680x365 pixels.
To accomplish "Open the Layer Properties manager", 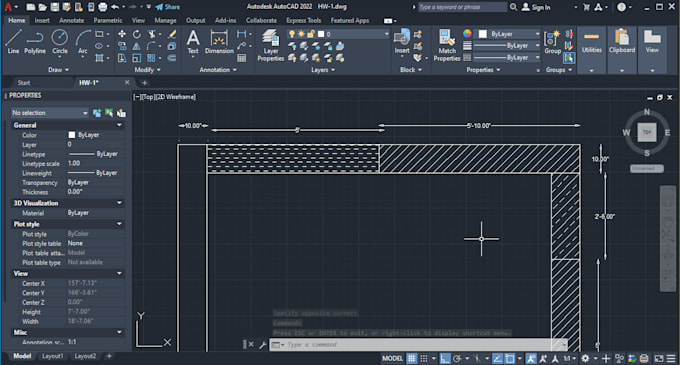I will click(x=271, y=46).
